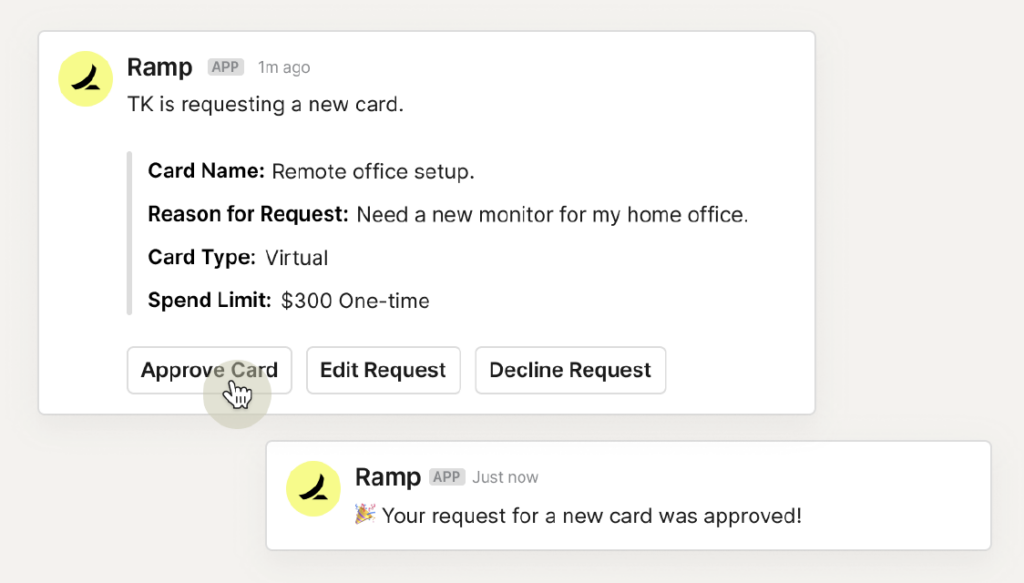Screen dimensions: 1024x583
Task: Click the Virtual card type value
Action: pyautogui.click(x=296, y=258)
